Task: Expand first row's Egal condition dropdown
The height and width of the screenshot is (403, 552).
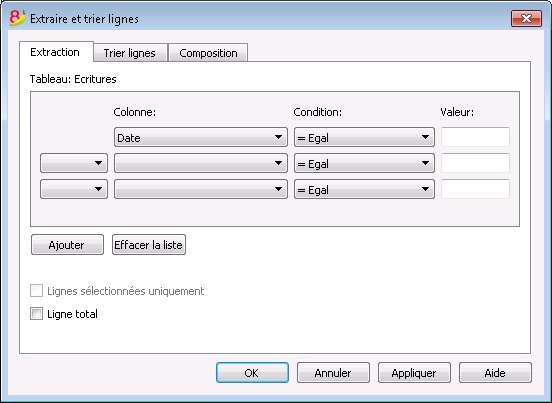Action: [364, 137]
